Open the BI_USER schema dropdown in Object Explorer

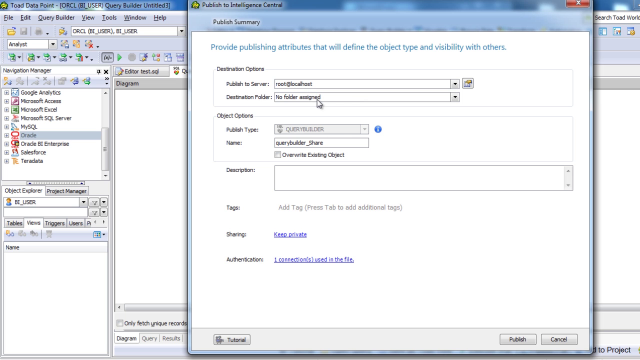(x=83, y=202)
